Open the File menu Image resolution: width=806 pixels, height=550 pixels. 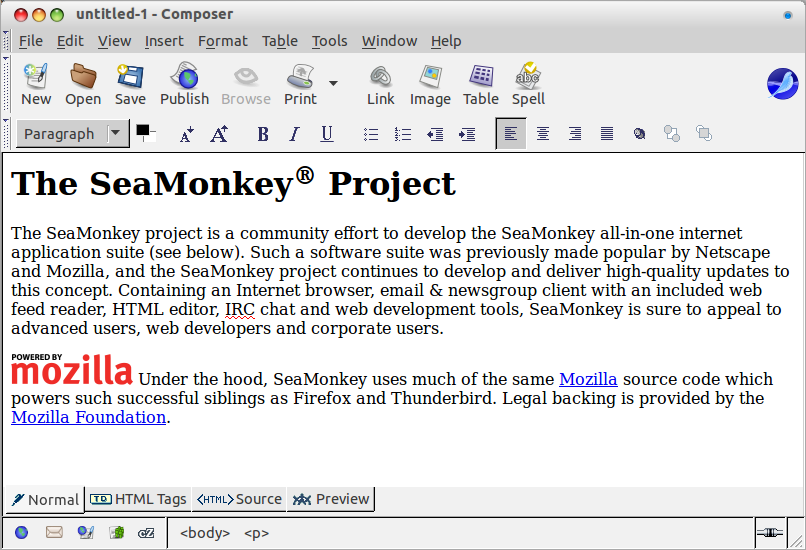(x=31, y=41)
